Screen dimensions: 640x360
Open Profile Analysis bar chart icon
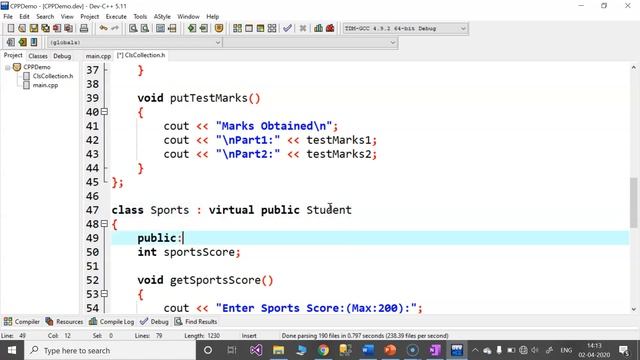(x=318, y=28)
